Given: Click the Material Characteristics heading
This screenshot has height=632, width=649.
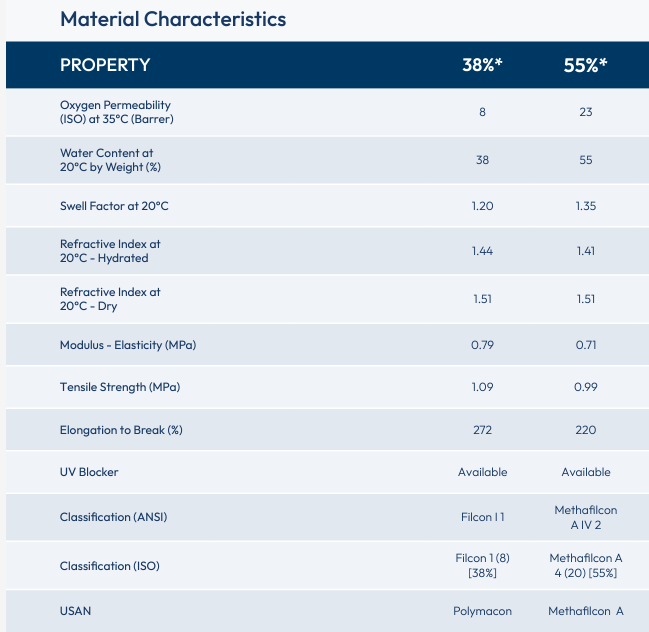Looking at the screenshot, I should [x=173, y=19].
